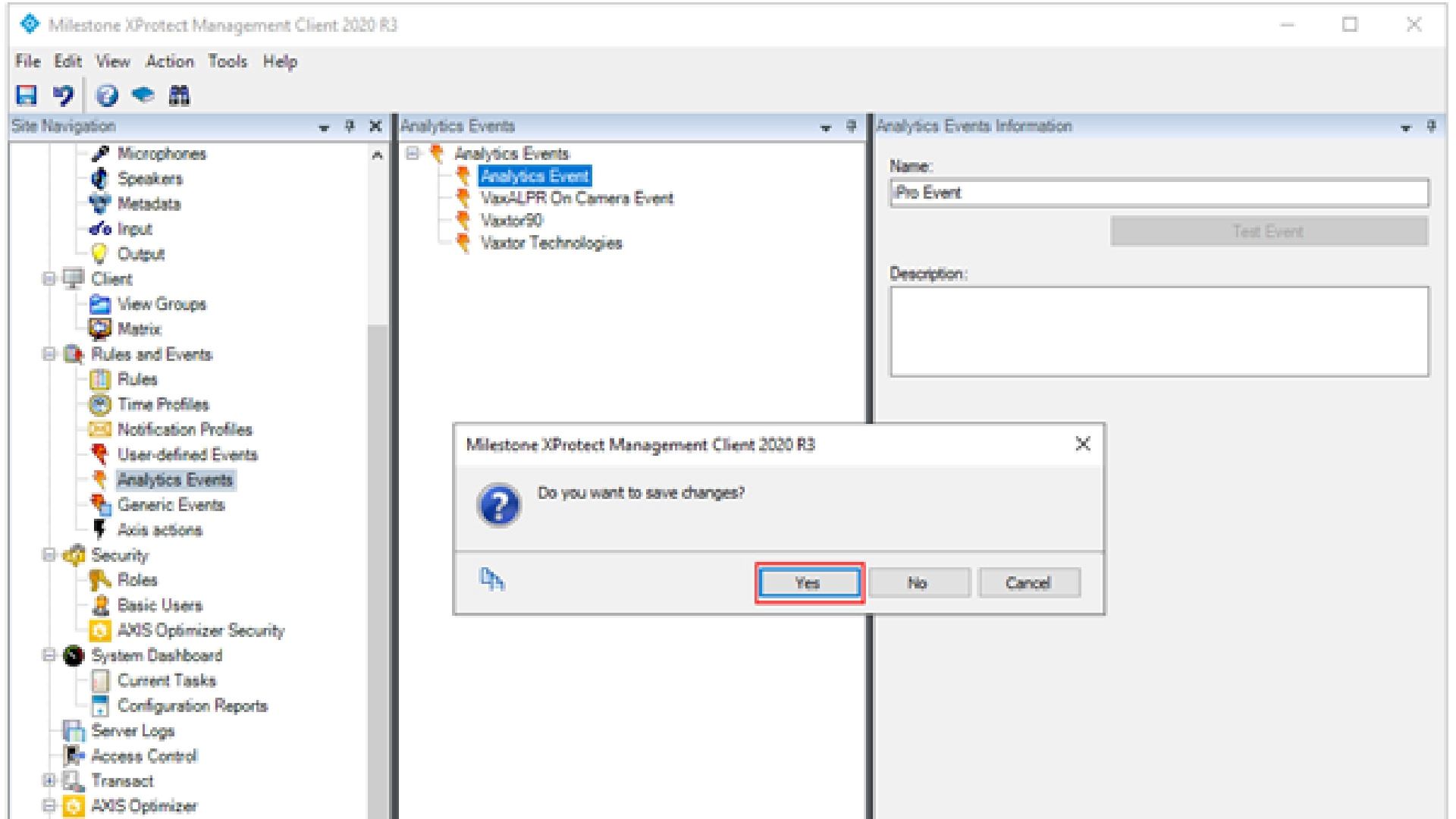Click the Rules node icon
This screenshot has width=1456, height=819.
coord(100,379)
